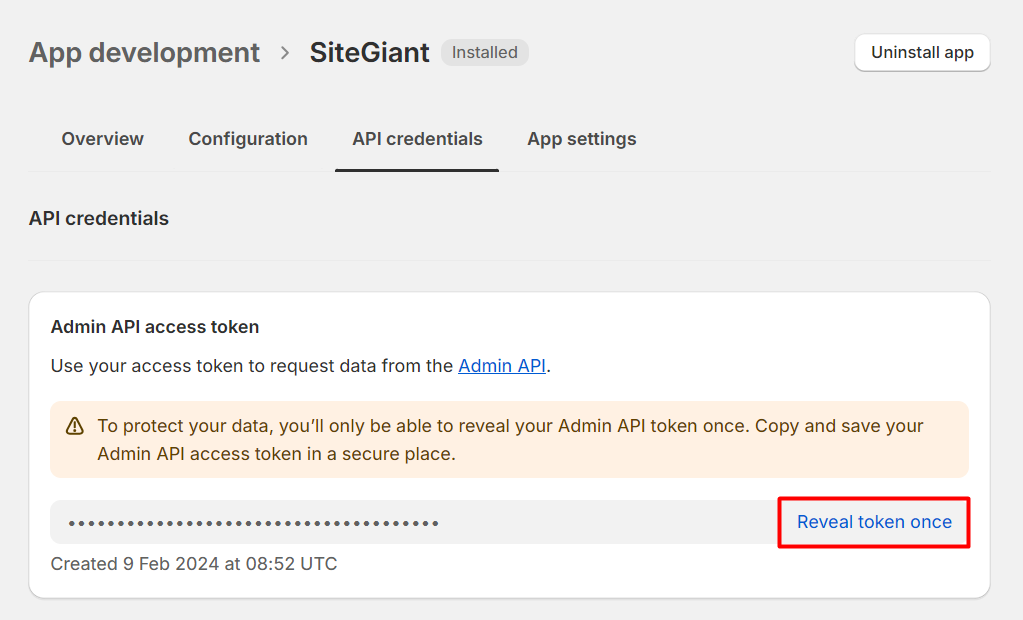Select the API credentials tab

(417, 139)
